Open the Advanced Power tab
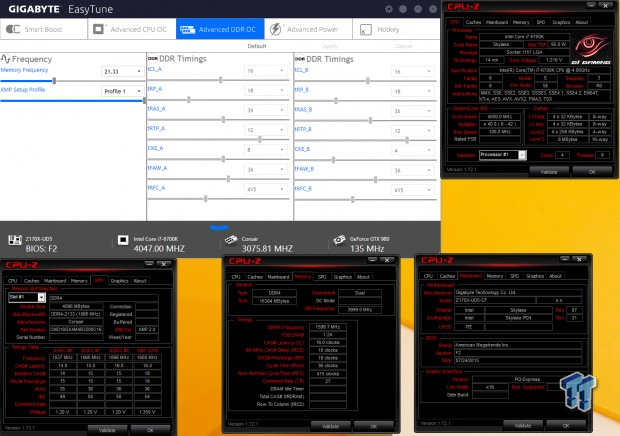Screen dimensions: 620x436 (x=308, y=29)
